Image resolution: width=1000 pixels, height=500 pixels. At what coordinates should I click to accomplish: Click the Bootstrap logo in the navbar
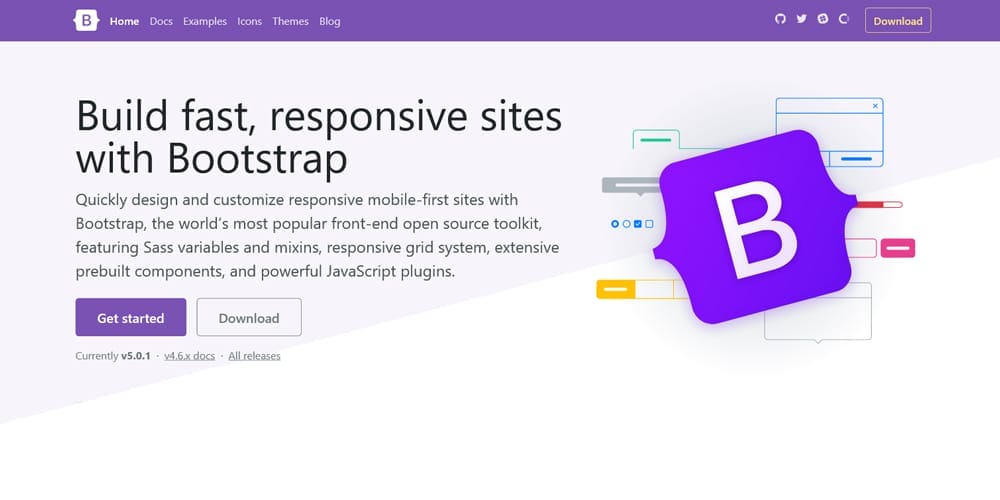pos(86,20)
